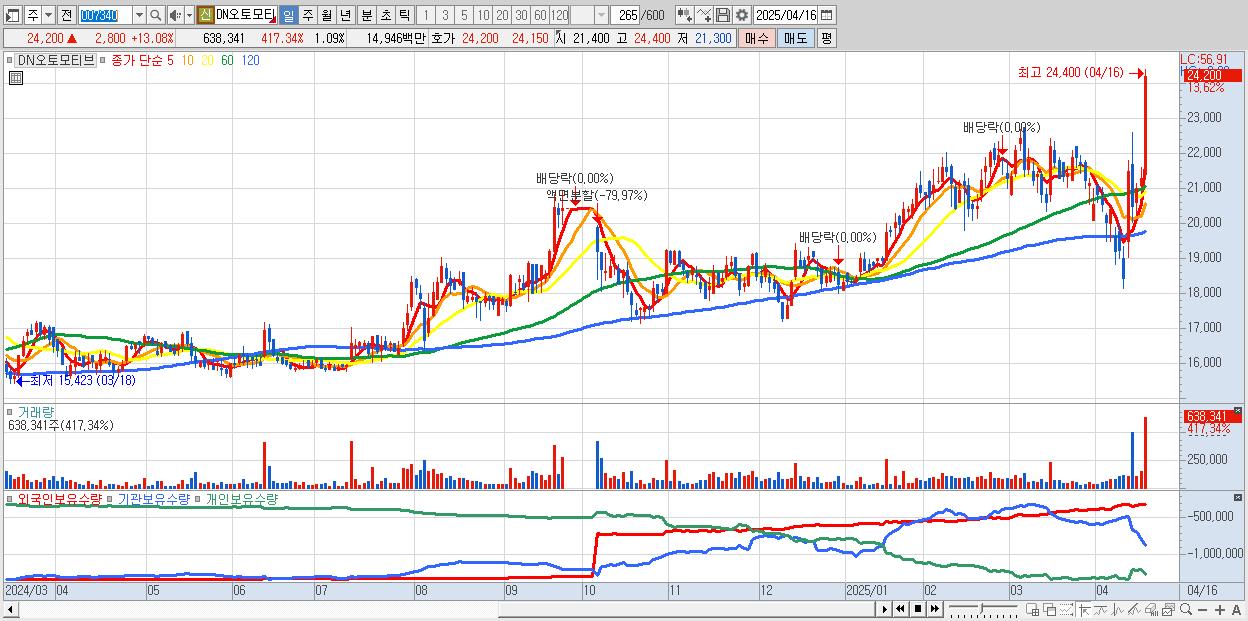Open the calendar picker icon
This screenshot has width=1248, height=621.
point(826,16)
